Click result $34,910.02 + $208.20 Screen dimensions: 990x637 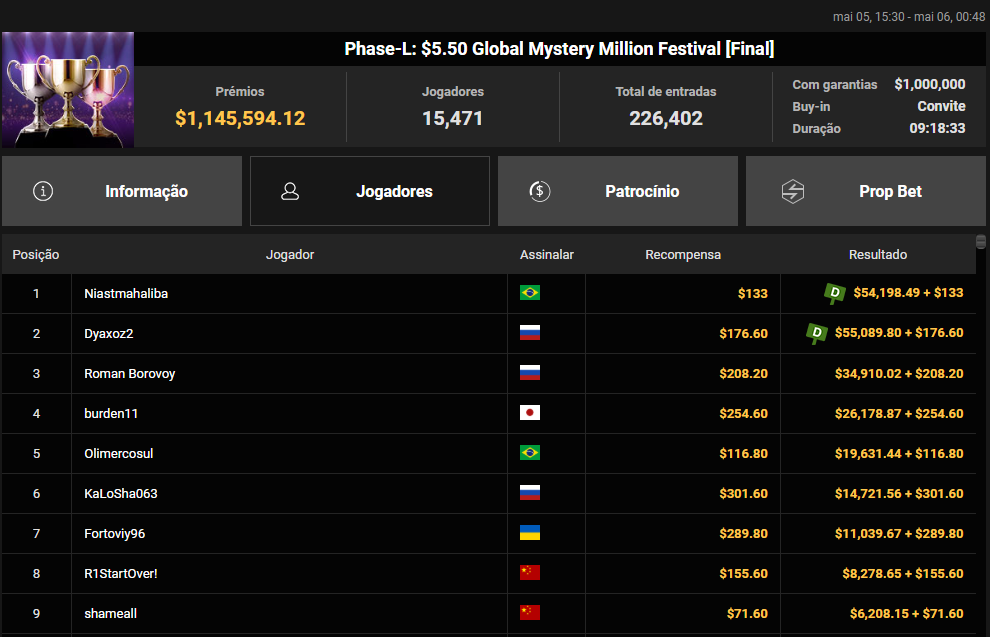tap(899, 373)
